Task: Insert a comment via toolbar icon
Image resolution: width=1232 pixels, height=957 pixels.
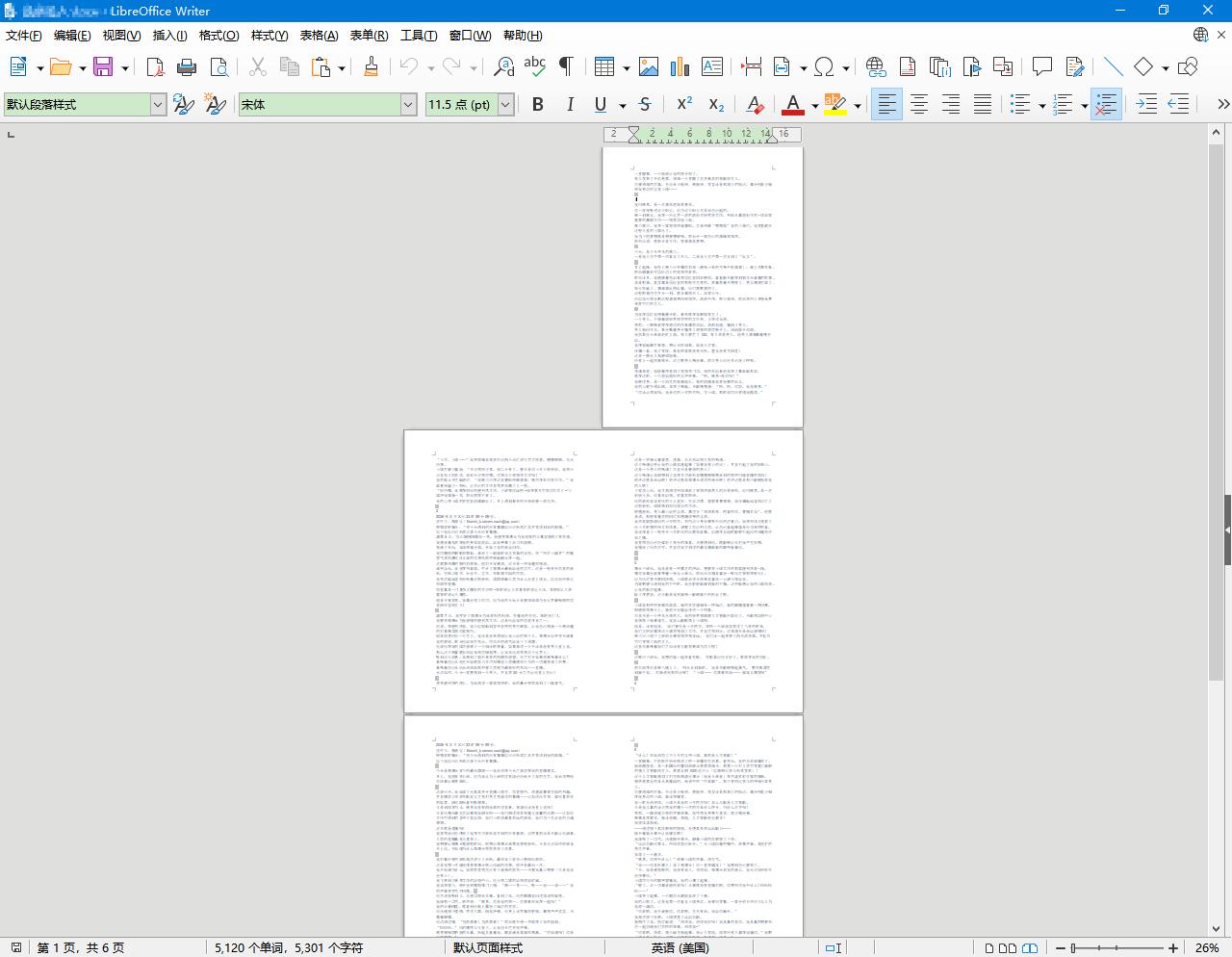Action: tap(1041, 66)
